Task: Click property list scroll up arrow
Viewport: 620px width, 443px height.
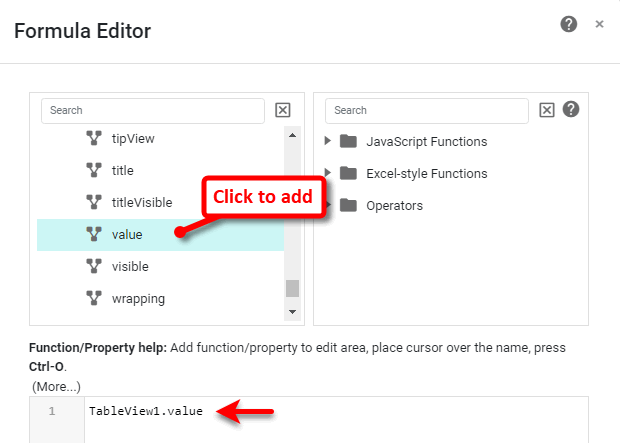Action: (x=292, y=136)
